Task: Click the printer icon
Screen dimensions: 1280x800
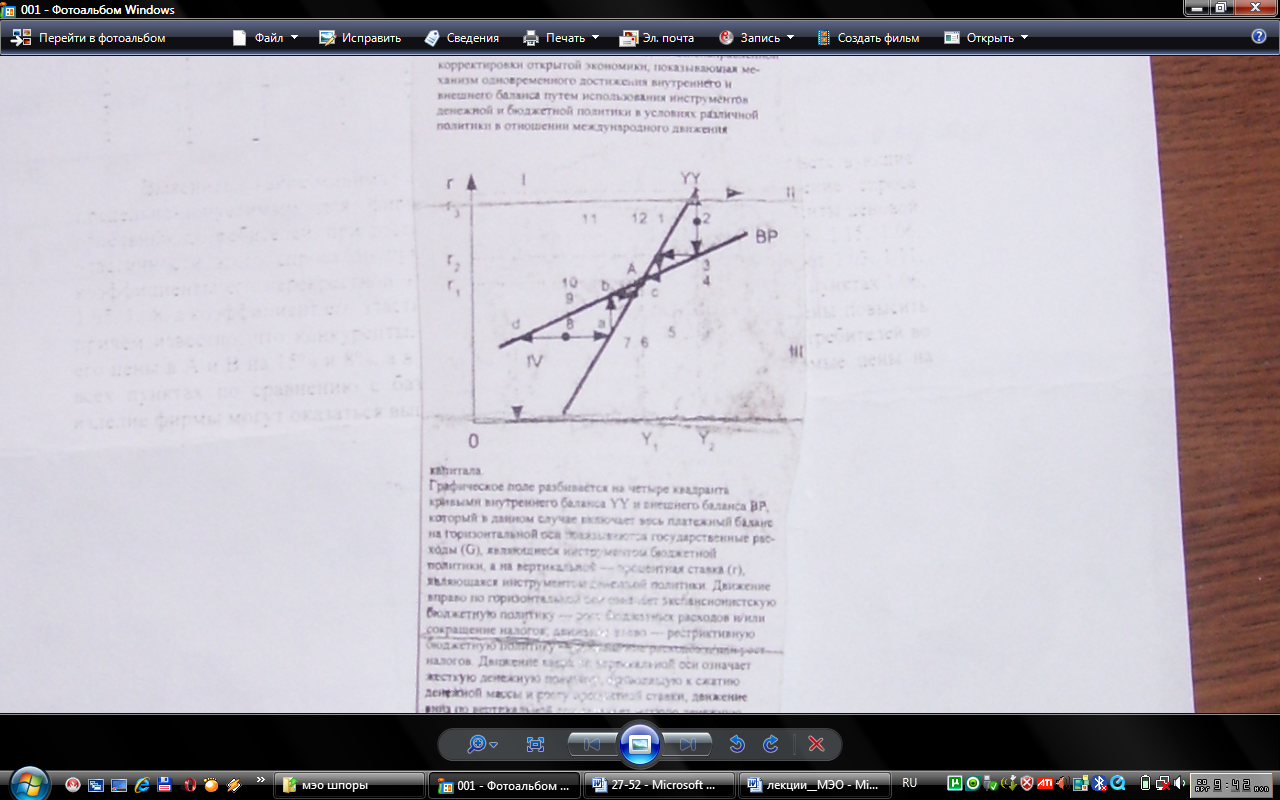Action: tap(531, 38)
